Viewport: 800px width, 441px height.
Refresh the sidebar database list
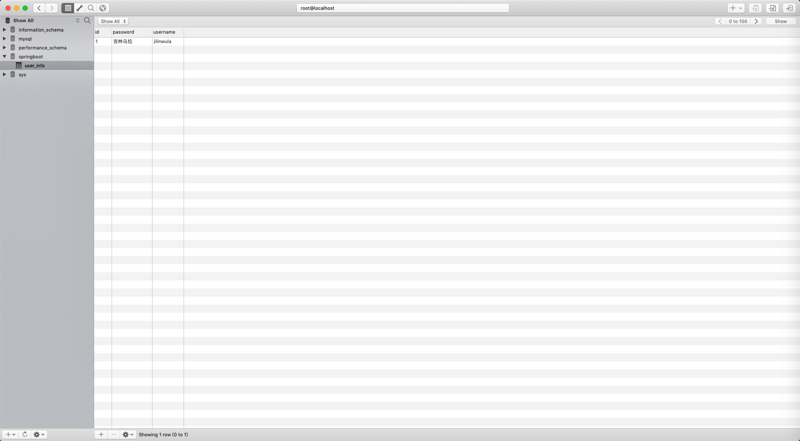[24, 434]
